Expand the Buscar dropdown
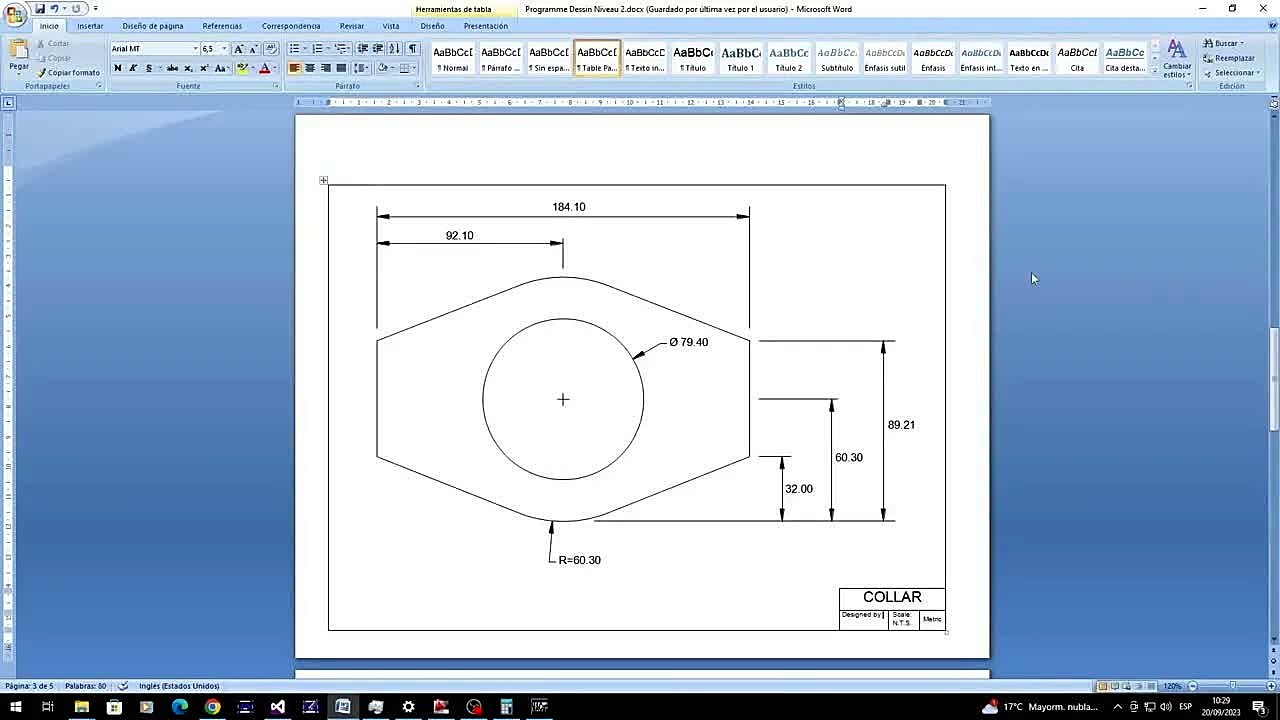This screenshot has height=720, width=1280. [x=1243, y=44]
